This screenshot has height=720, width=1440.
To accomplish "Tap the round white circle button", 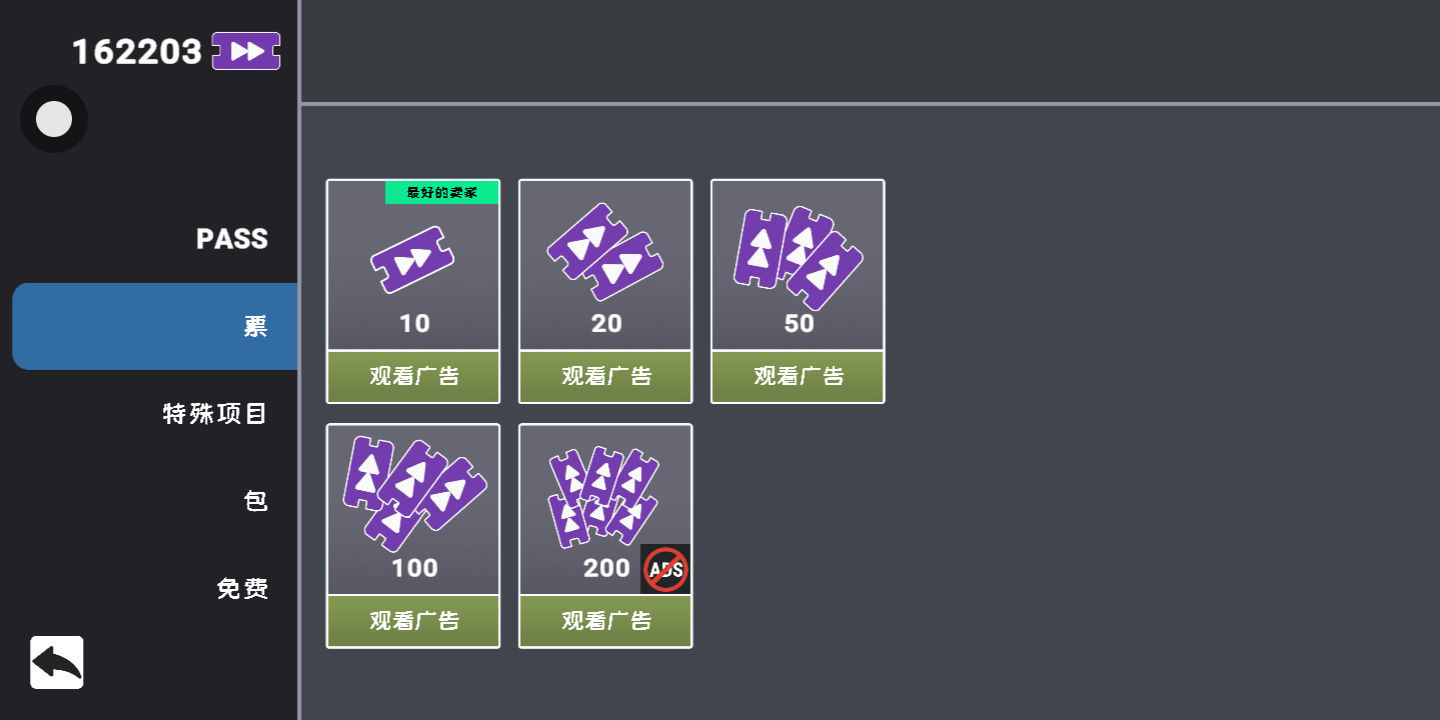I will tap(54, 119).
